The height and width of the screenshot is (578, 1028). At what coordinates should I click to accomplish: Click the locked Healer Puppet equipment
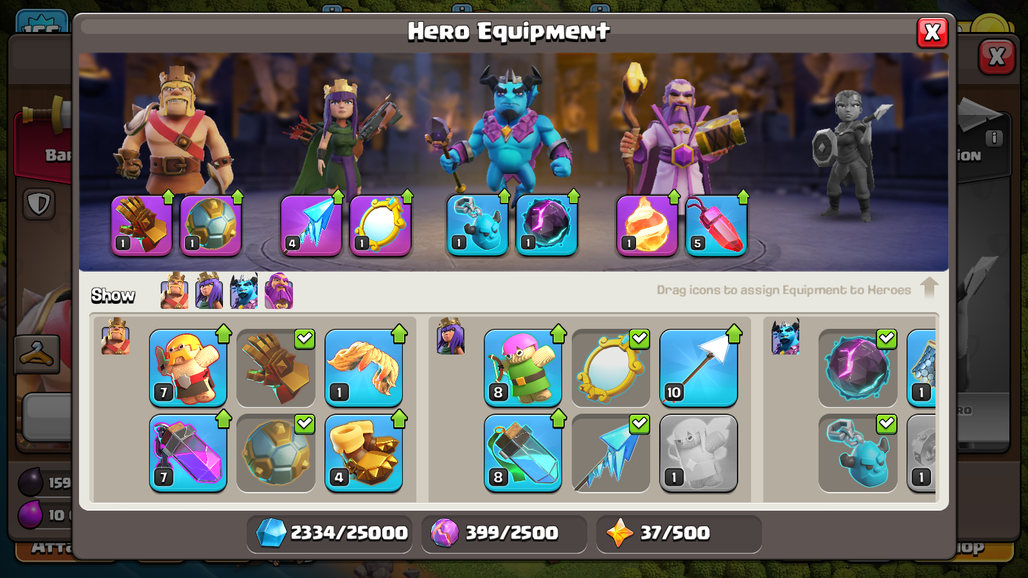coord(699,453)
